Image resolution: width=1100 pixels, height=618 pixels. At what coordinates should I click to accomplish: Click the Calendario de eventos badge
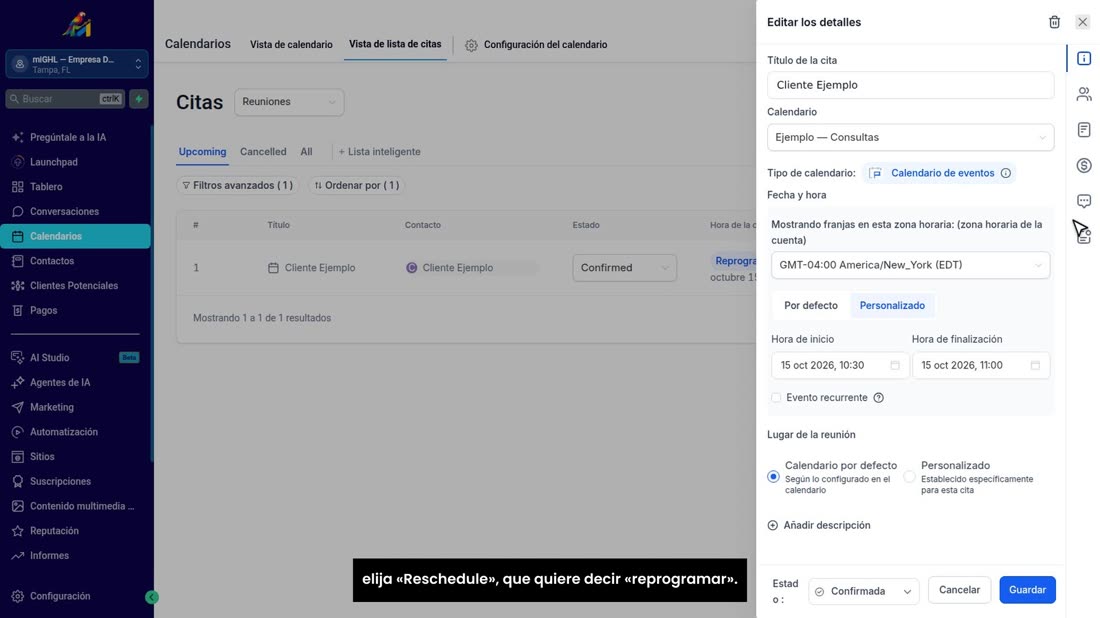(939, 173)
